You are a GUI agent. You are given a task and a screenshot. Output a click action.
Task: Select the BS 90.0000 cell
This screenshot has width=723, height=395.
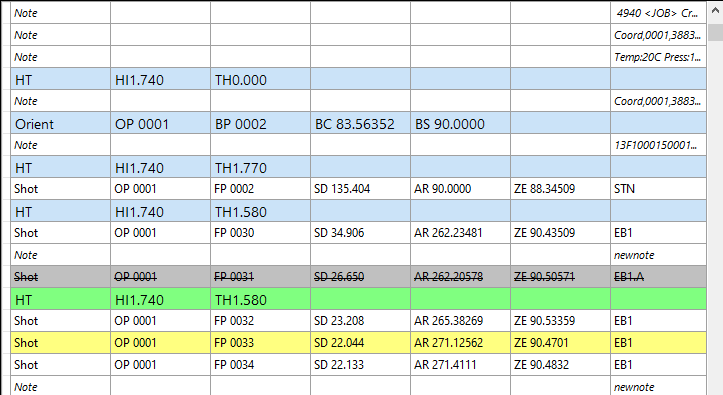coord(460,124)
